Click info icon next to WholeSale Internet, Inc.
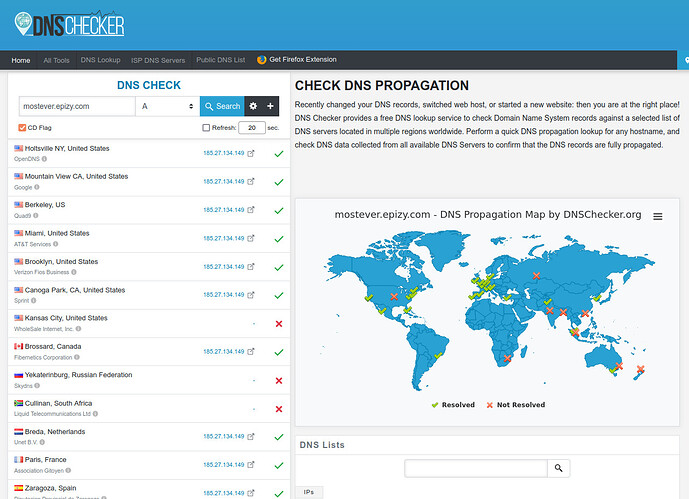Viewport: 689px width, 499px height. (78, 329)
